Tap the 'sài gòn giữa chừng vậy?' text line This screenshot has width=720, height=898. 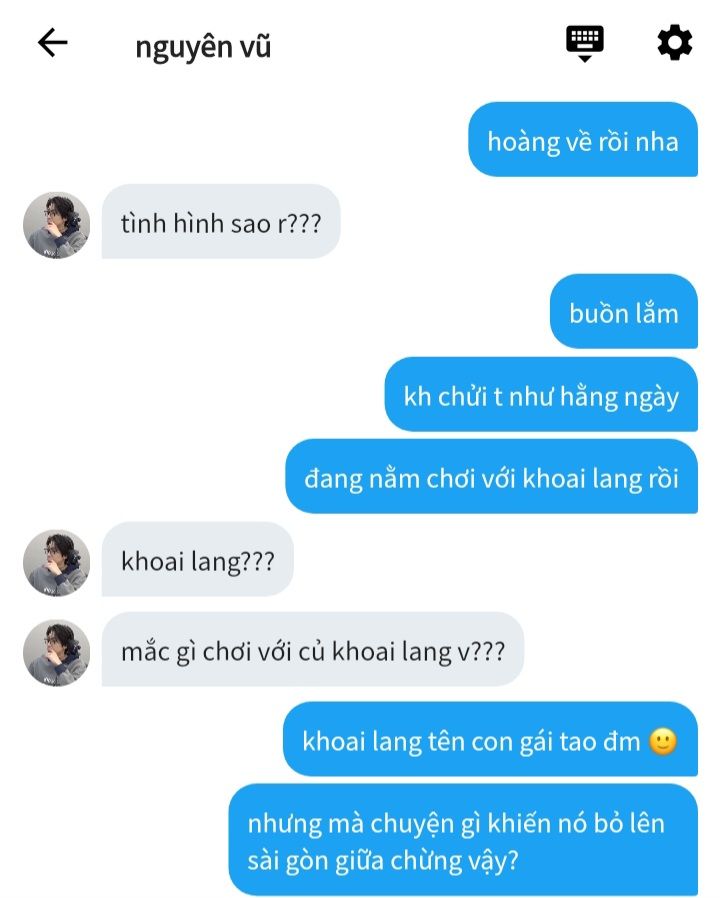click(383, 861)
